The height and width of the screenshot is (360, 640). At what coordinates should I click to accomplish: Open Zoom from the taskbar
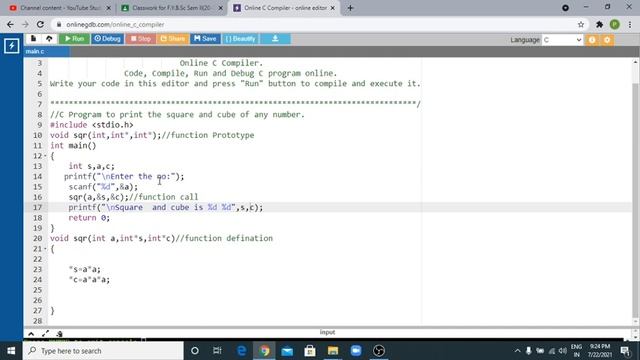356,351
